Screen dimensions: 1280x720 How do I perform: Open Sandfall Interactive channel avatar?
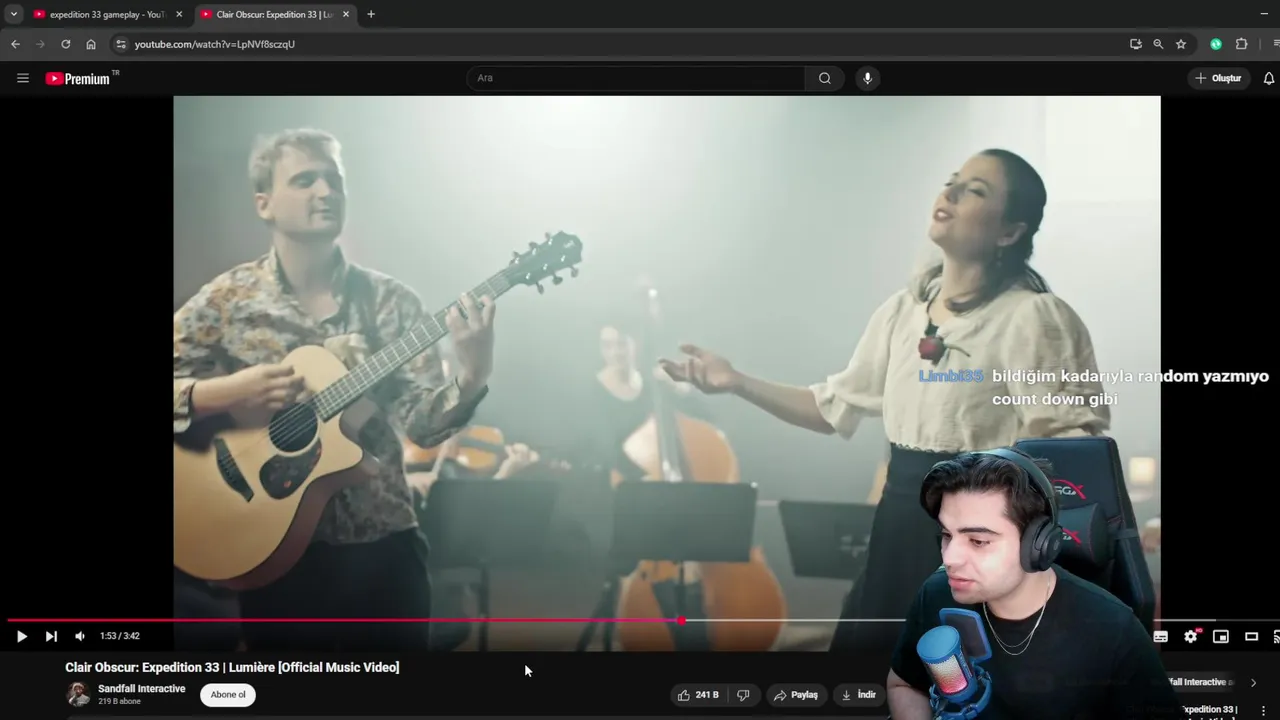pos(77,694)
